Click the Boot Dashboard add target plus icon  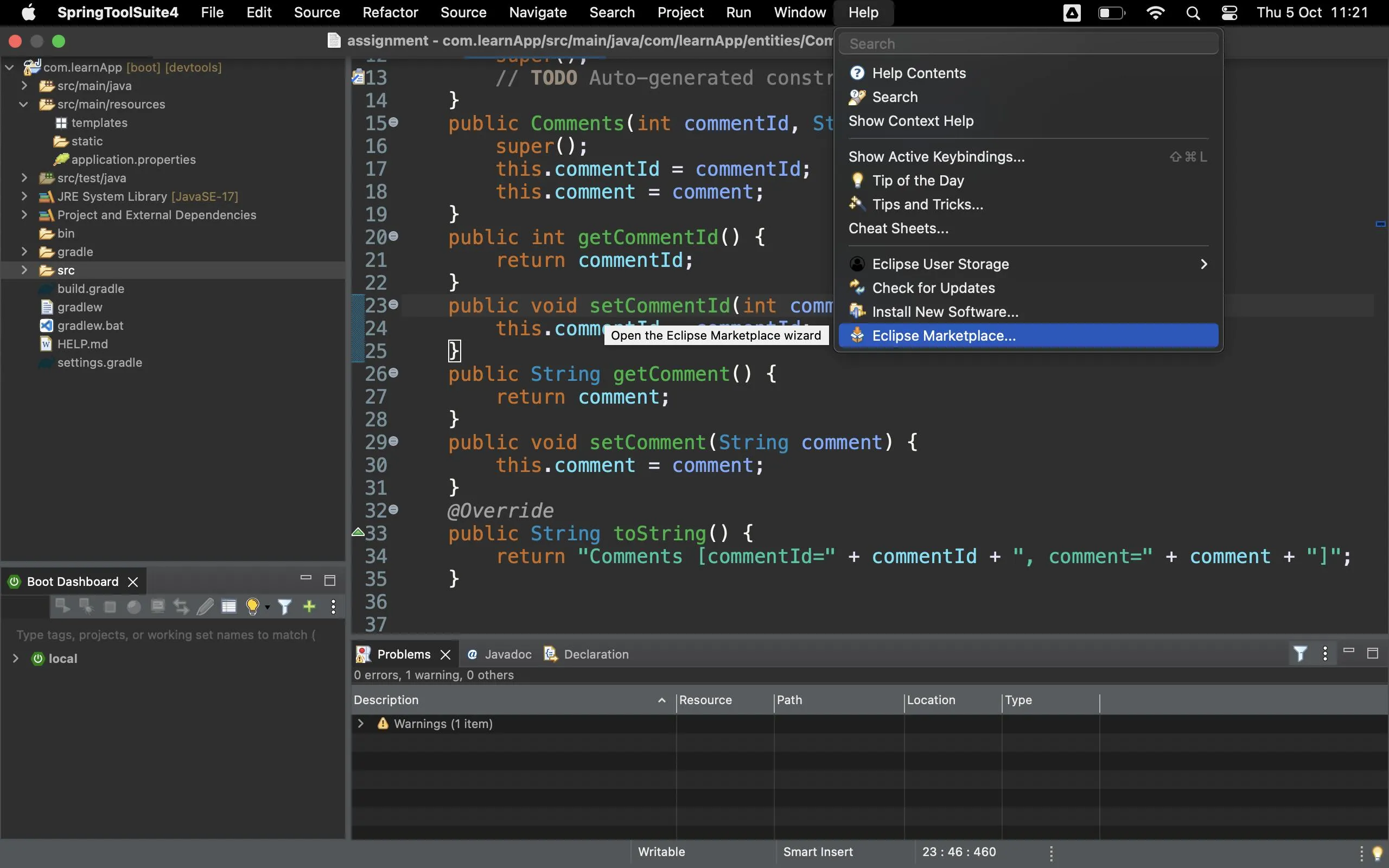pos(309,606)
